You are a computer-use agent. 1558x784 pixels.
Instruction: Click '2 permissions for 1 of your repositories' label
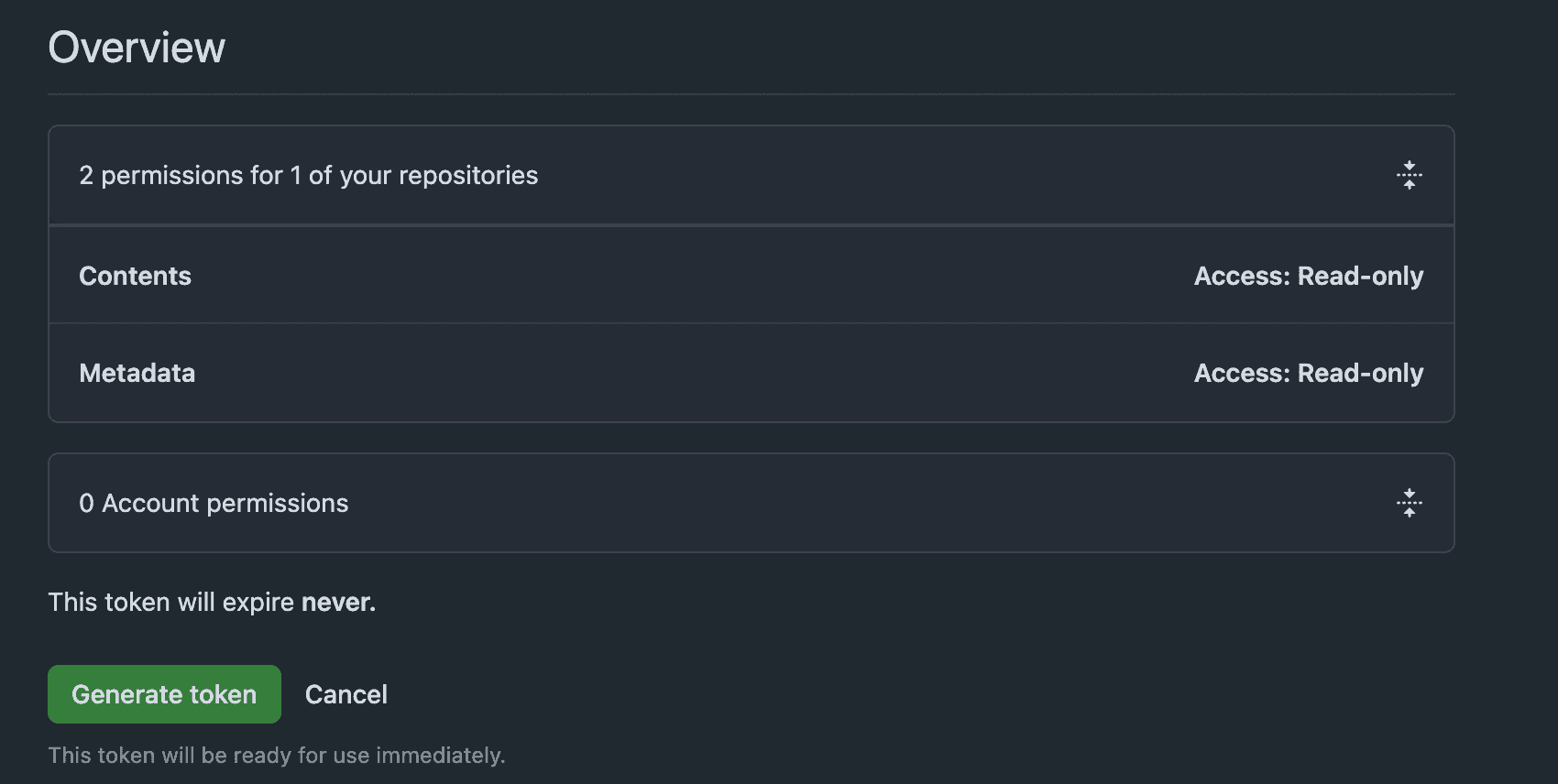(309, 175)
